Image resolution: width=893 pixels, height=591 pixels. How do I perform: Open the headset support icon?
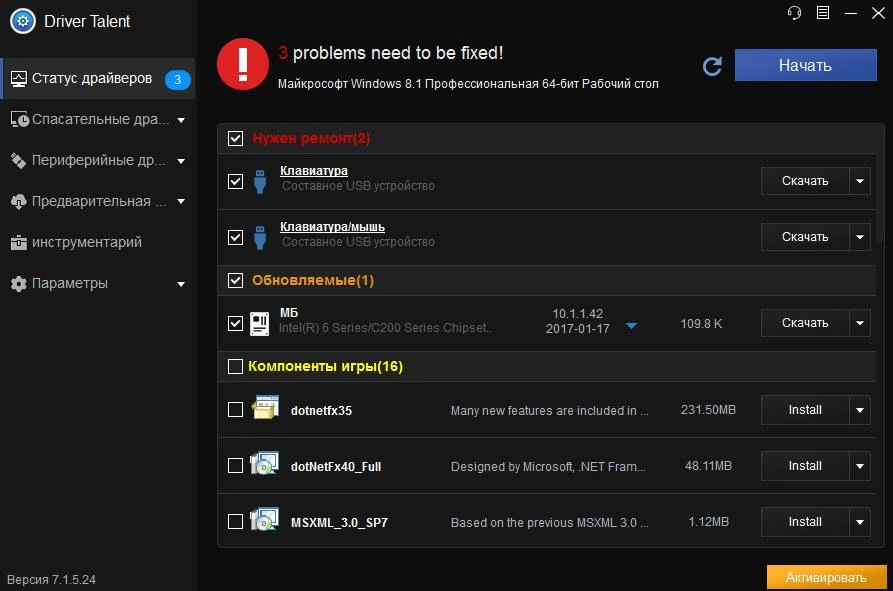pos(794,13)
